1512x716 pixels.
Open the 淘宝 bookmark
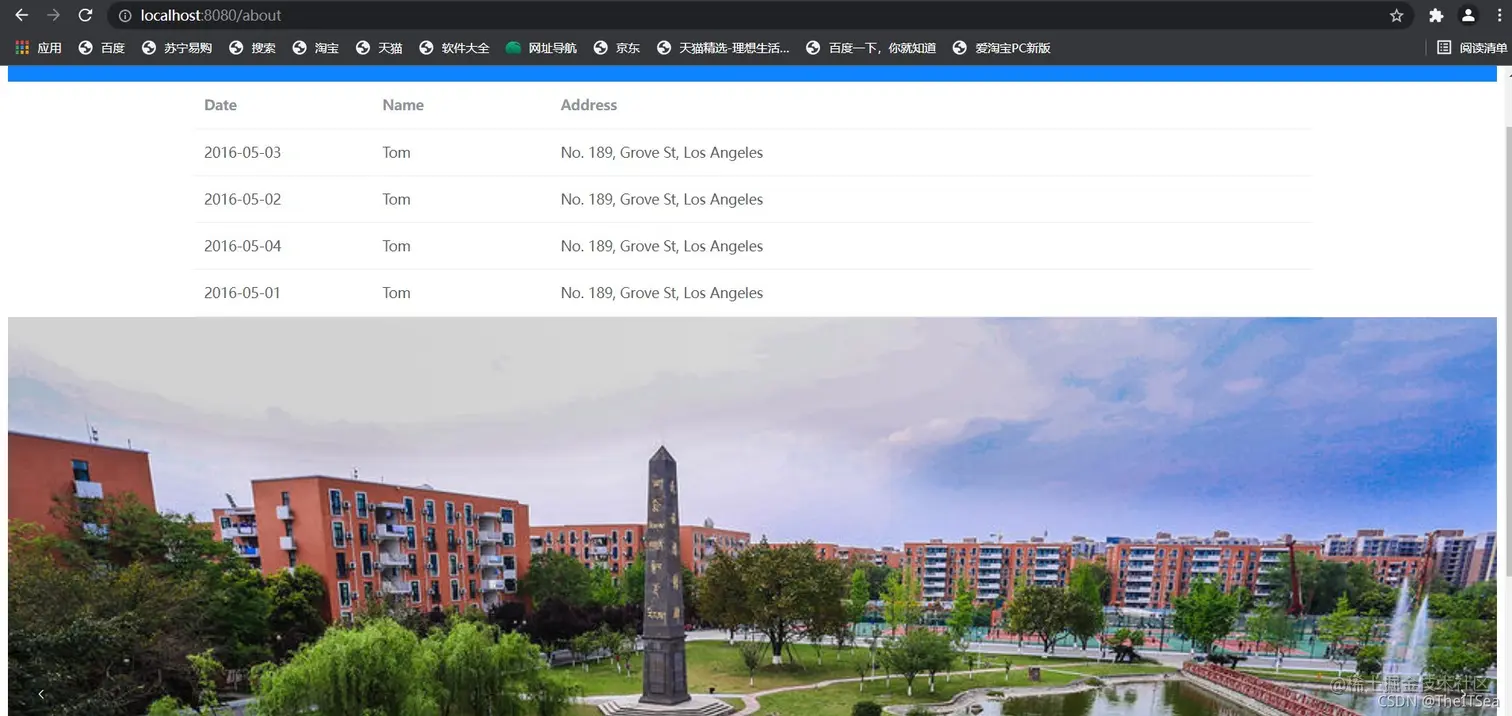pyautogui.click(x=315, y=48)
